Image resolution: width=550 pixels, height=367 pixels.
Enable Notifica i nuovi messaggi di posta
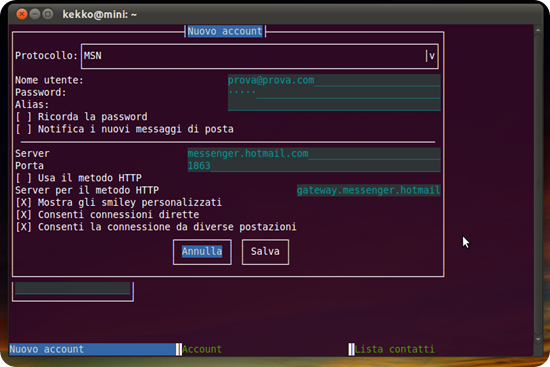(24, 129)
